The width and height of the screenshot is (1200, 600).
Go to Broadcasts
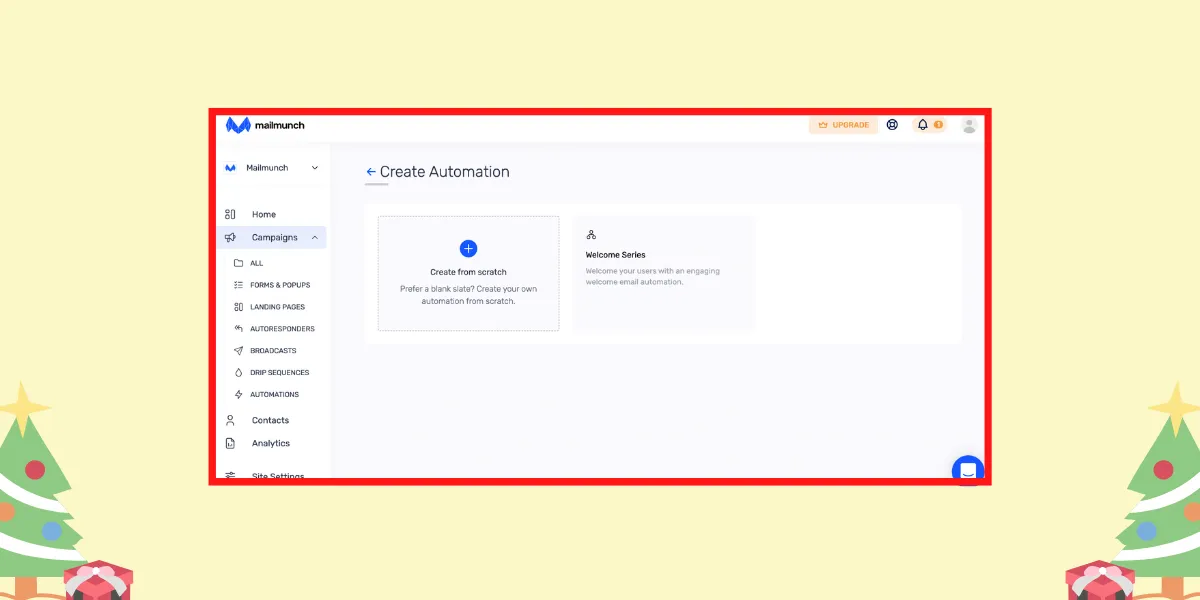tap(272, 351)
